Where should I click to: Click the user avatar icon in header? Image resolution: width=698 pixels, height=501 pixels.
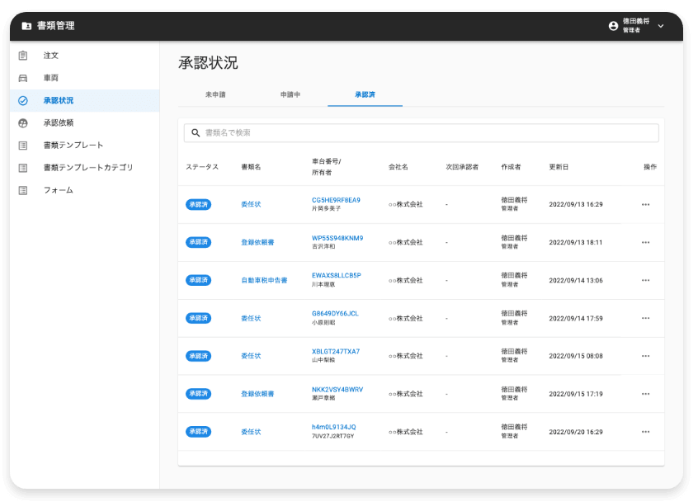click(613, 26)
